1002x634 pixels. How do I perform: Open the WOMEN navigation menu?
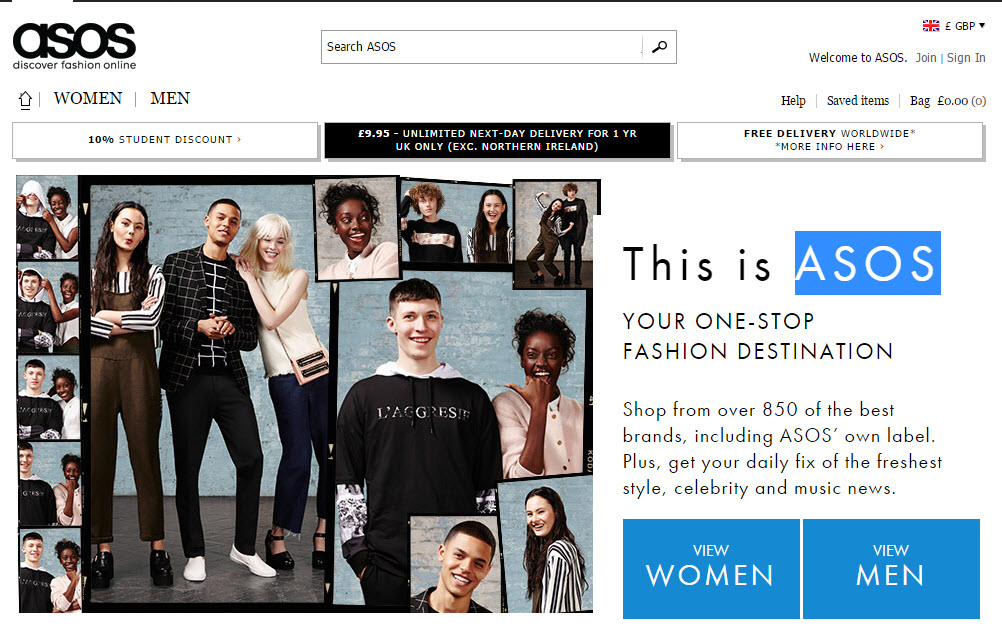pos(88,98)
